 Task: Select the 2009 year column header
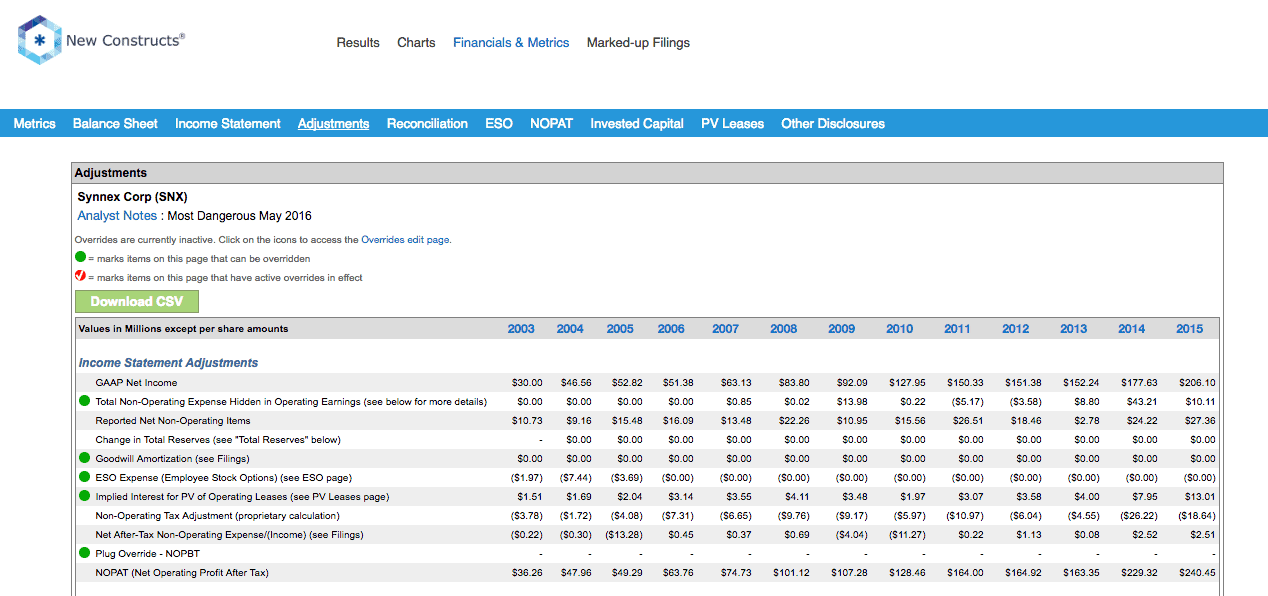pyautogui.click(x=842, y=329)
